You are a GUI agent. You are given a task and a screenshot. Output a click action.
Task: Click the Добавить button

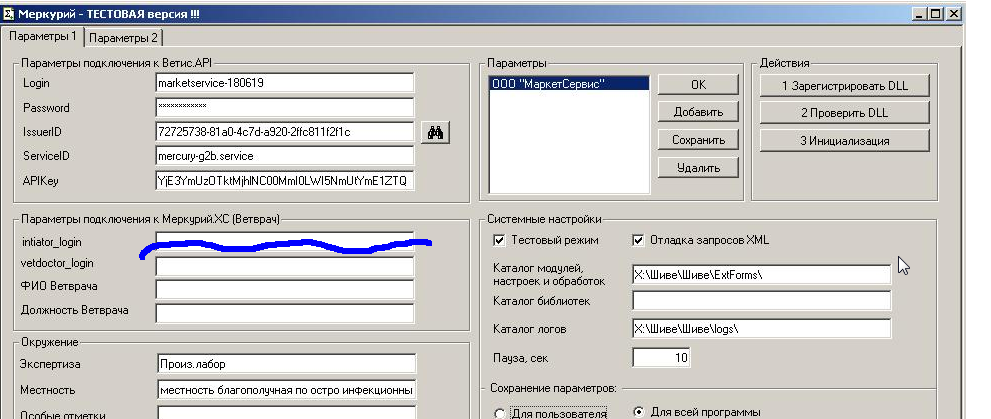tap(698, 112)
